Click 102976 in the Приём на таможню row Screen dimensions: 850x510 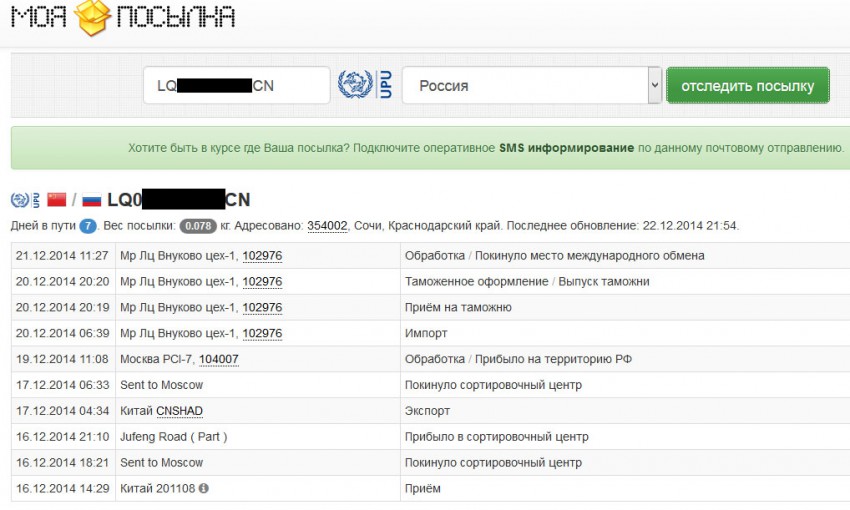click(262, 307)
